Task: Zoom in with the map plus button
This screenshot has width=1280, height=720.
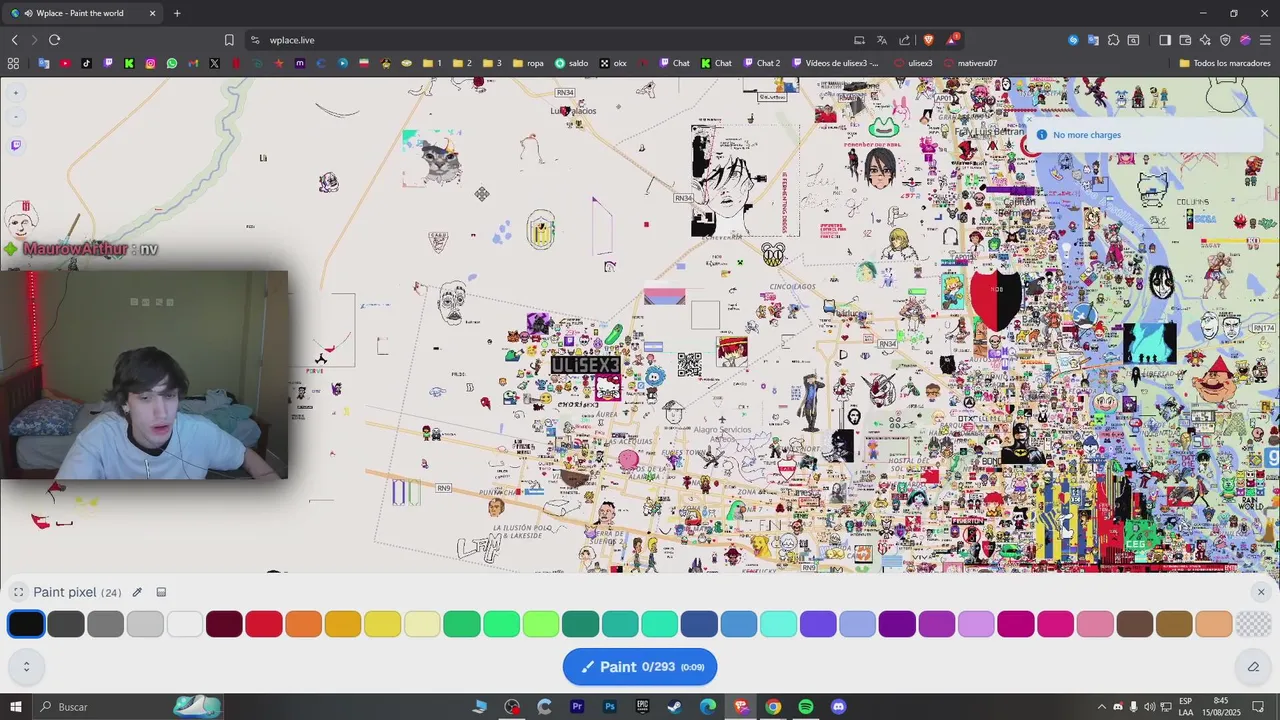Action: click(16, 93)
